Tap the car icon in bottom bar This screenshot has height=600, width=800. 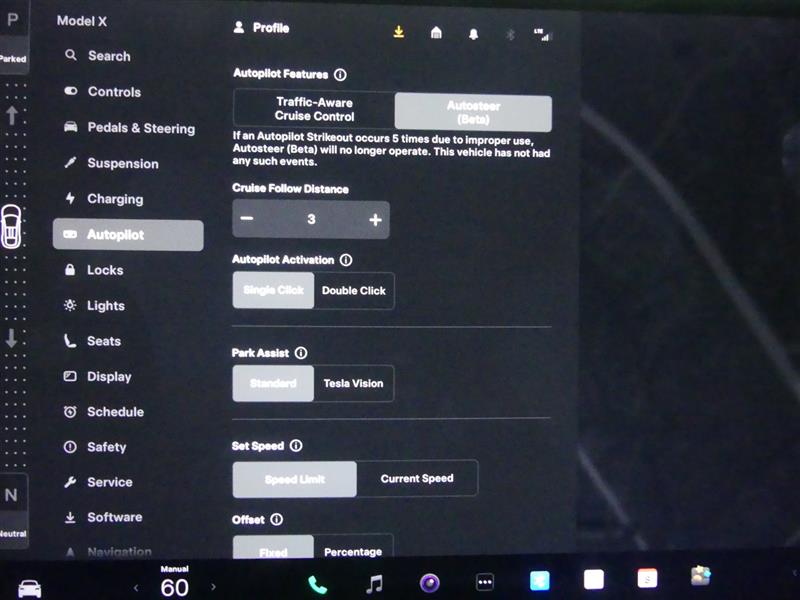click(30, 588)
